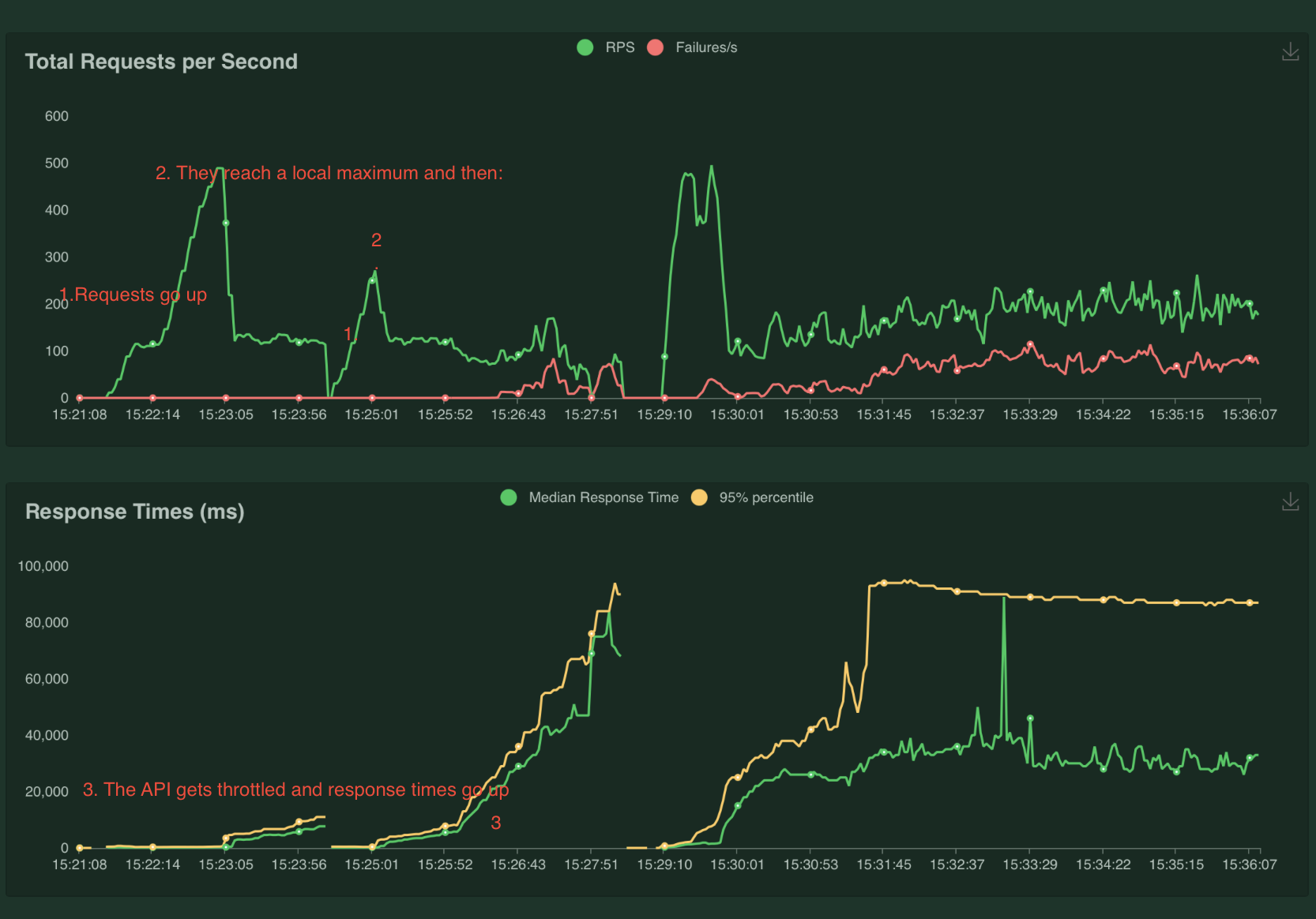The width and height of the screenshot is (1316, 919).
Task: Click the yellow 95% percentile legend dot
Action: 699,497
